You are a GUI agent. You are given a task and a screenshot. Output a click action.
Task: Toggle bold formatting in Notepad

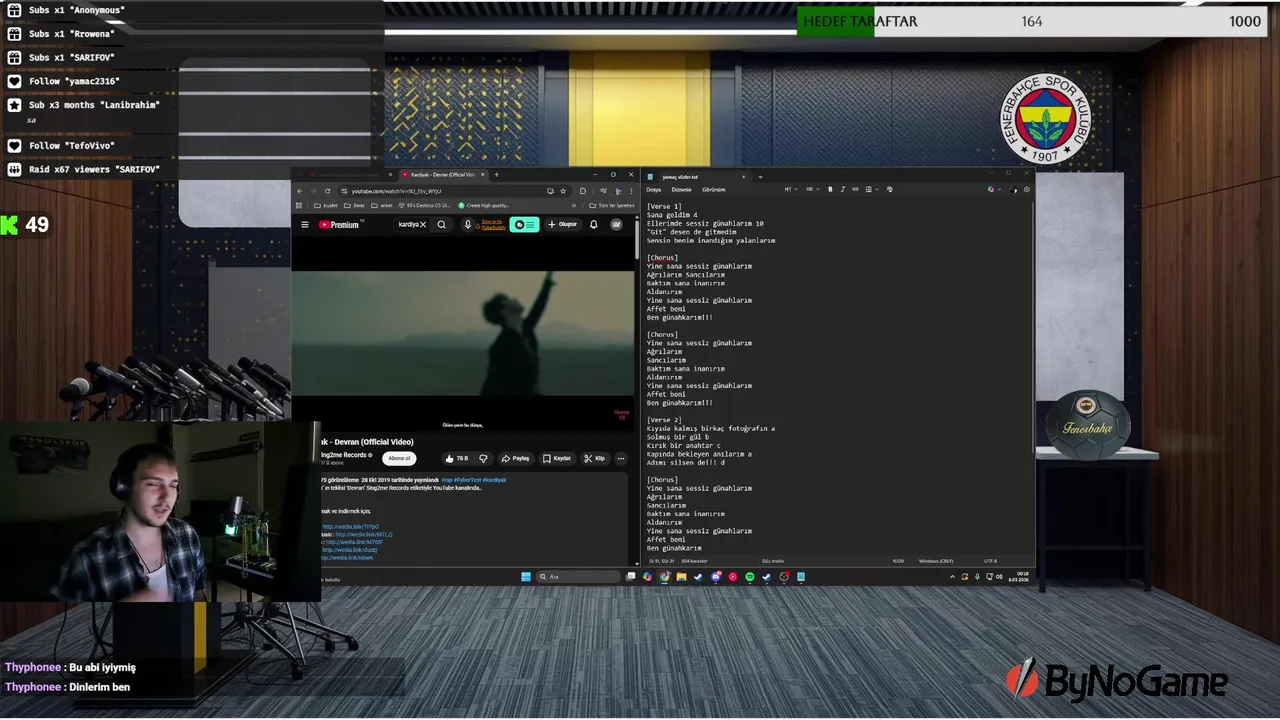[x=830, y=189]
